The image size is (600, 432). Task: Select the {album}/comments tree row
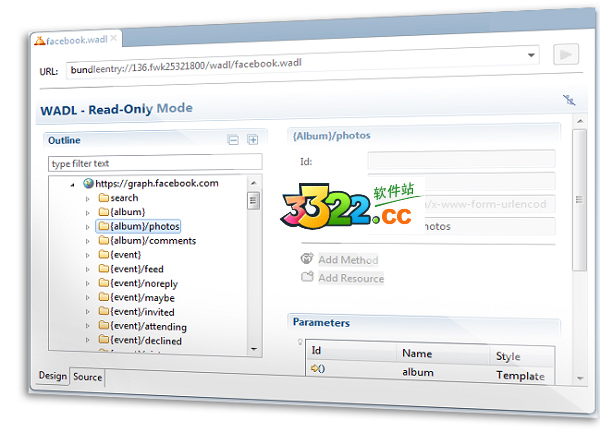147,240
